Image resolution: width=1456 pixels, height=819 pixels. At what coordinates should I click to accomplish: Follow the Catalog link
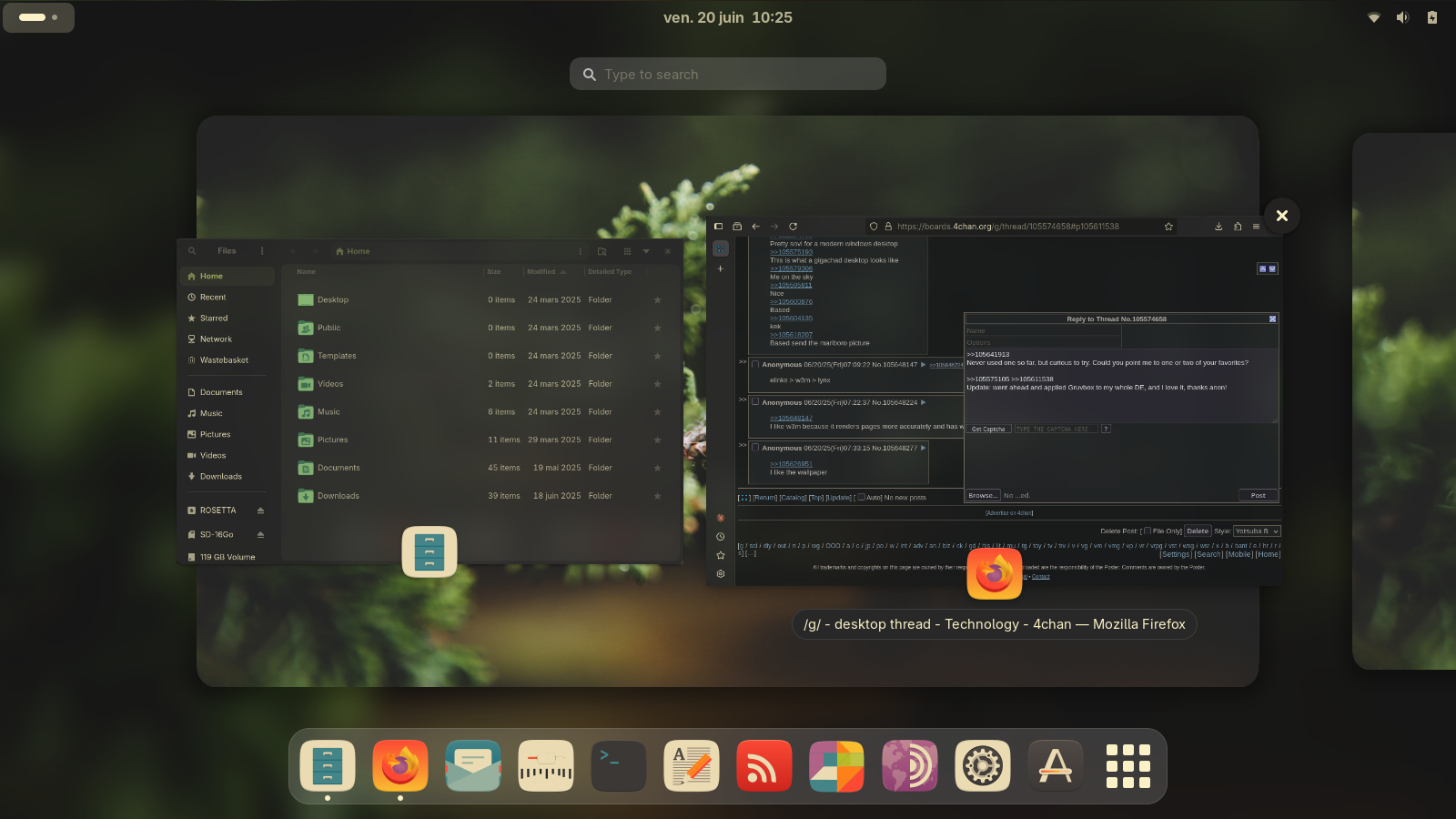793,498
